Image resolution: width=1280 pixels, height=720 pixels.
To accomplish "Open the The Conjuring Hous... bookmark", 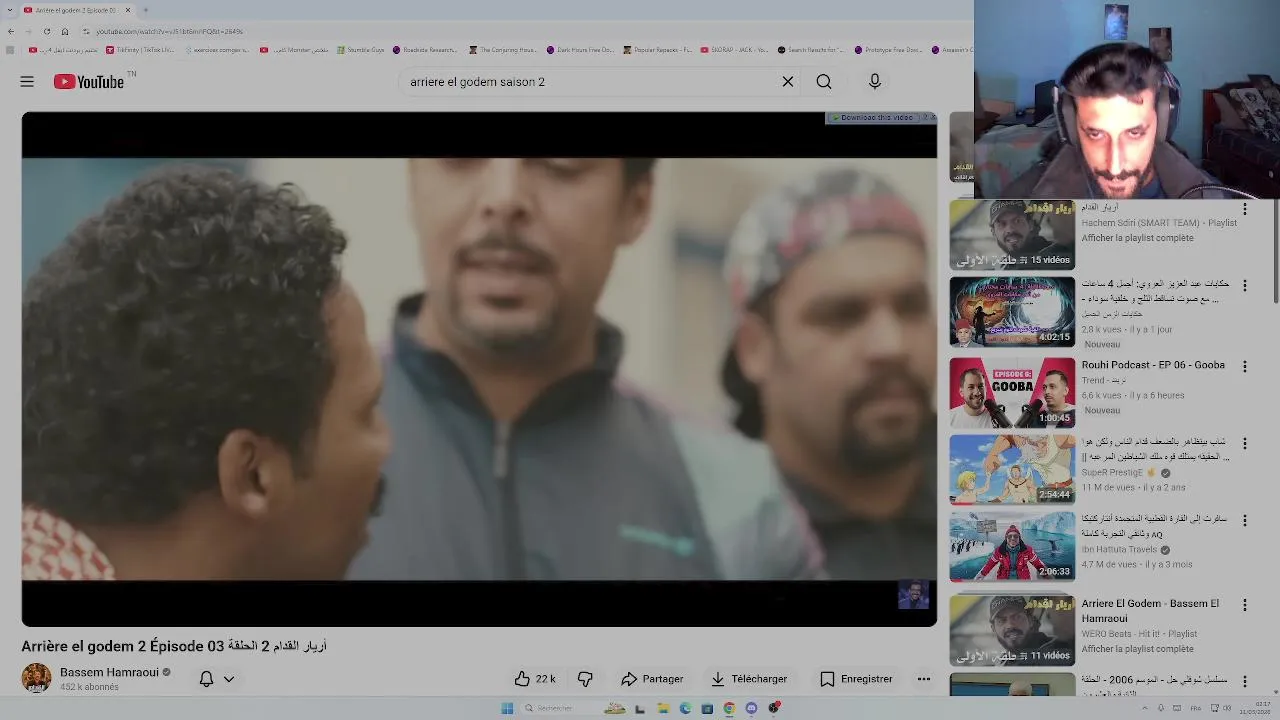I will pyautogui.click(x=503, y=49).
